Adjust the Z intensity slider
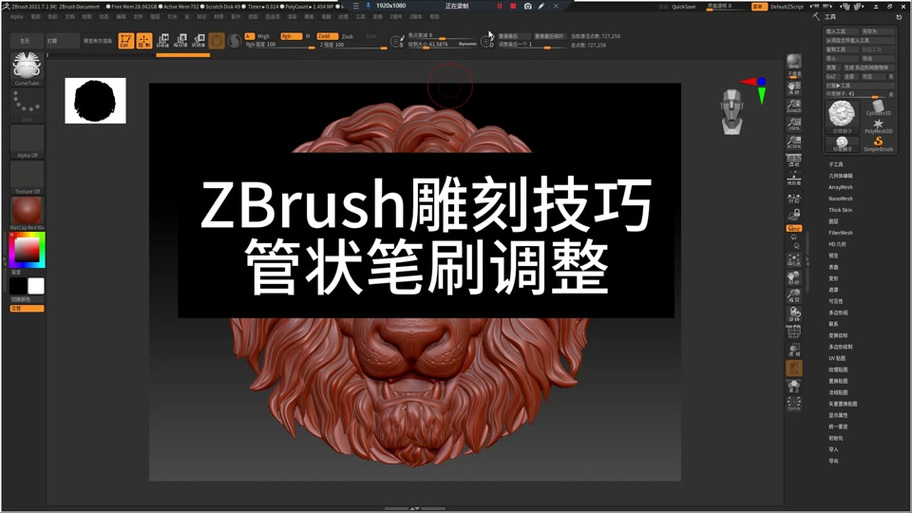Viewport: 912px width, 513px height. [352, 45]
